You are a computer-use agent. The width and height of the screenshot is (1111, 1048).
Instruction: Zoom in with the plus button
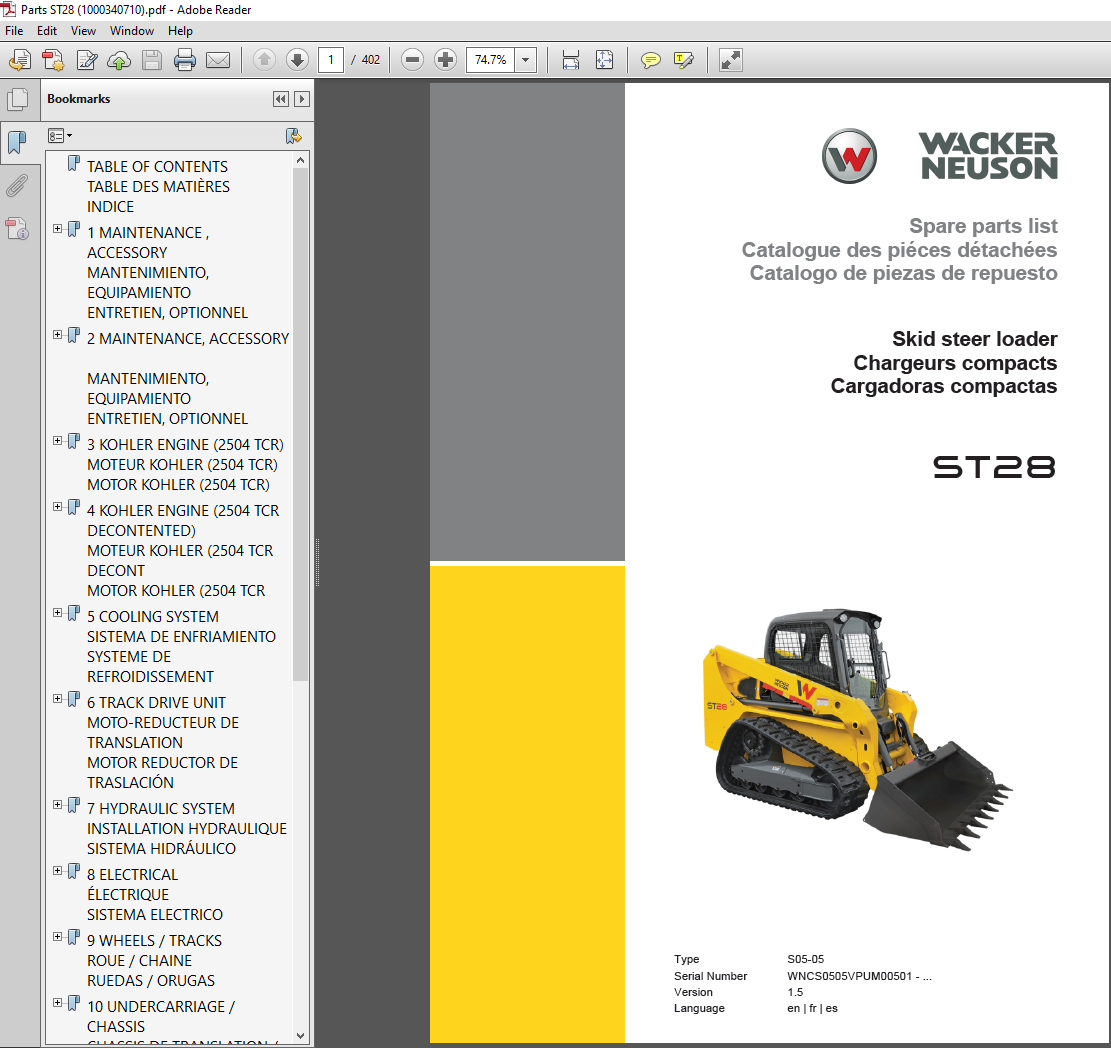[445, 60]
